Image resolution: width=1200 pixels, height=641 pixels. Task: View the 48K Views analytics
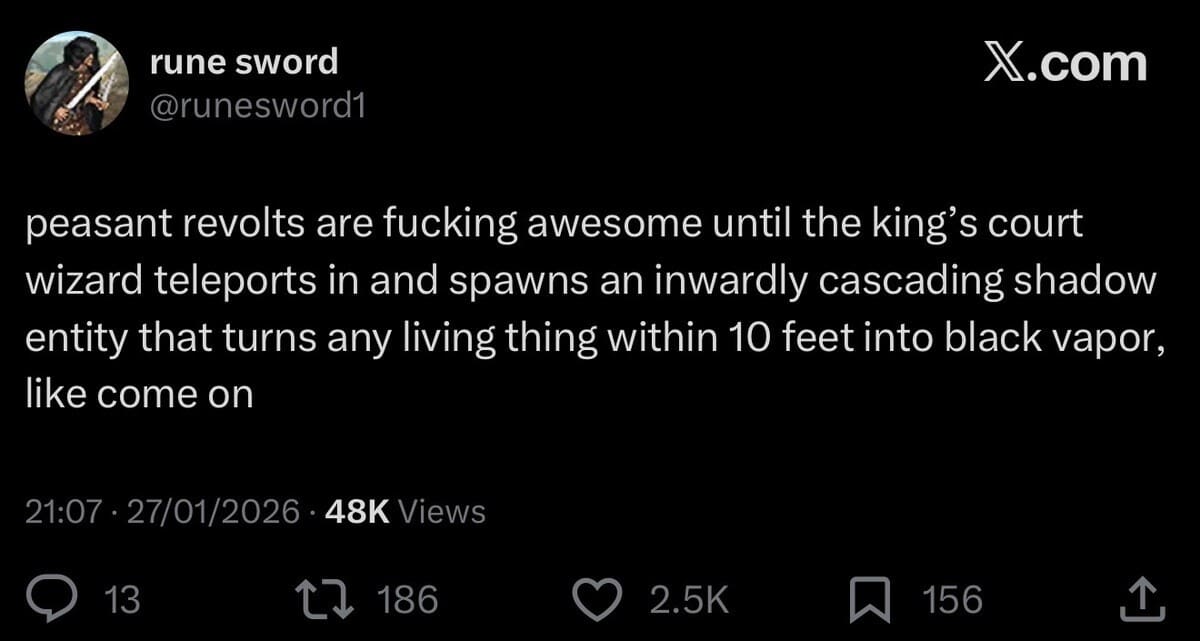[x=406, y=512]
